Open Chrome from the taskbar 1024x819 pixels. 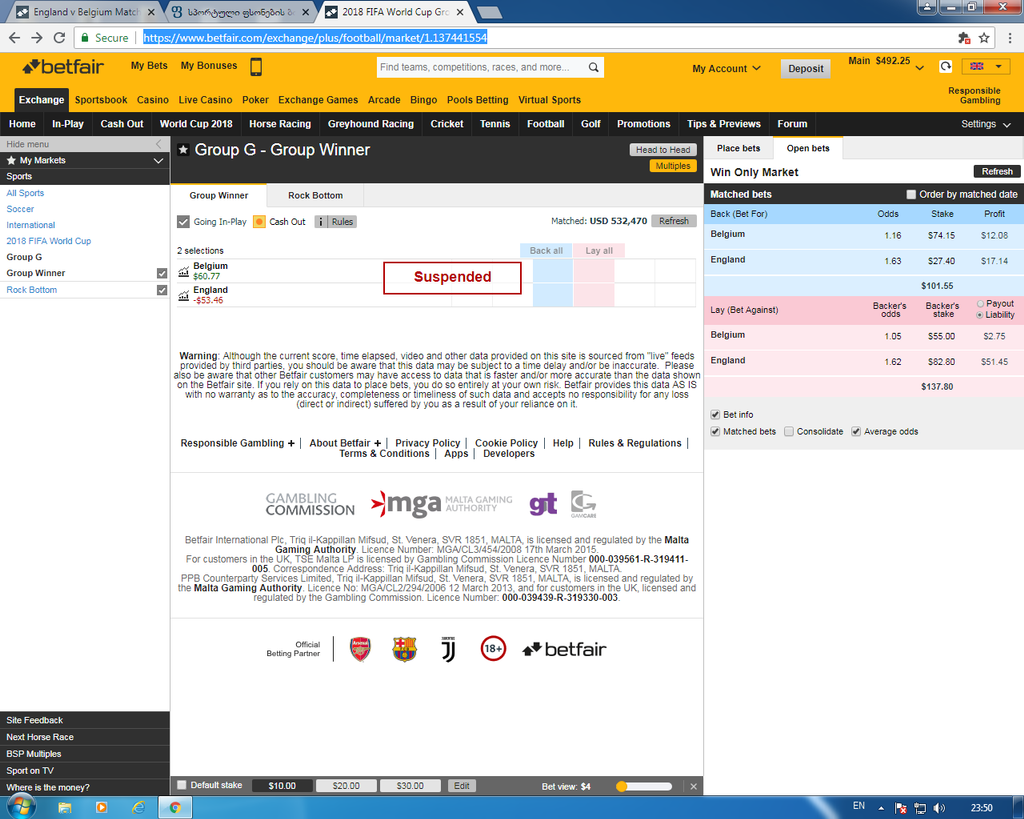tap(175, 808)
